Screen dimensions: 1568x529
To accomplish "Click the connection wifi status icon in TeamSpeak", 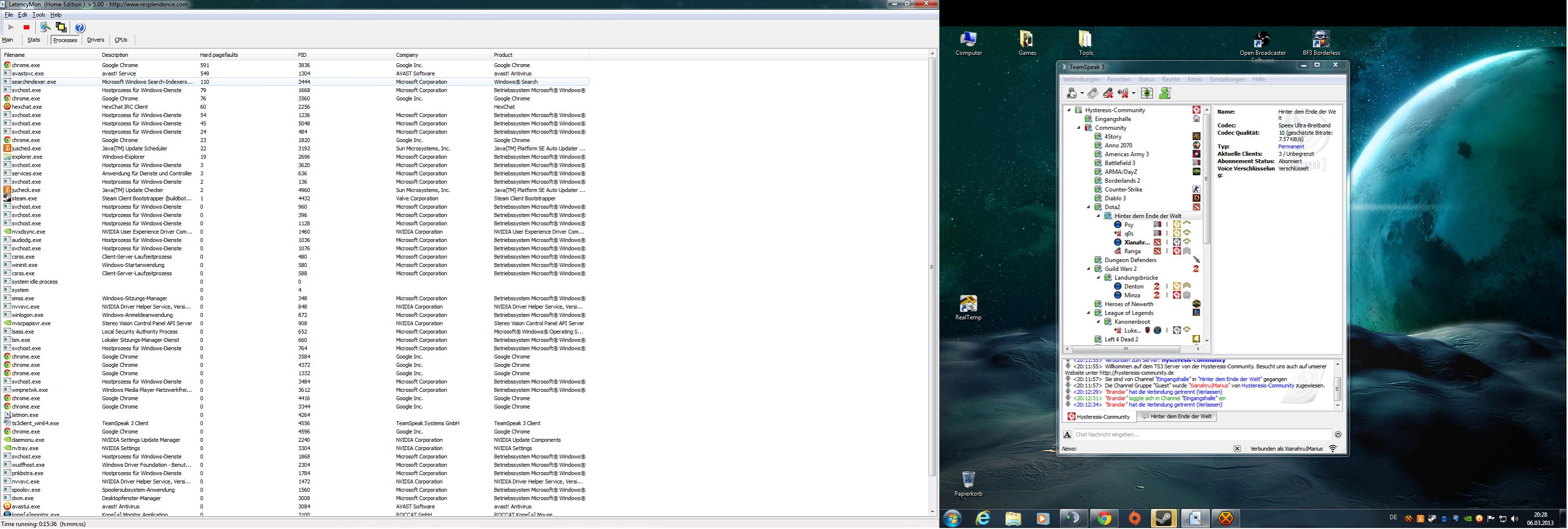I will [1332, 449].
